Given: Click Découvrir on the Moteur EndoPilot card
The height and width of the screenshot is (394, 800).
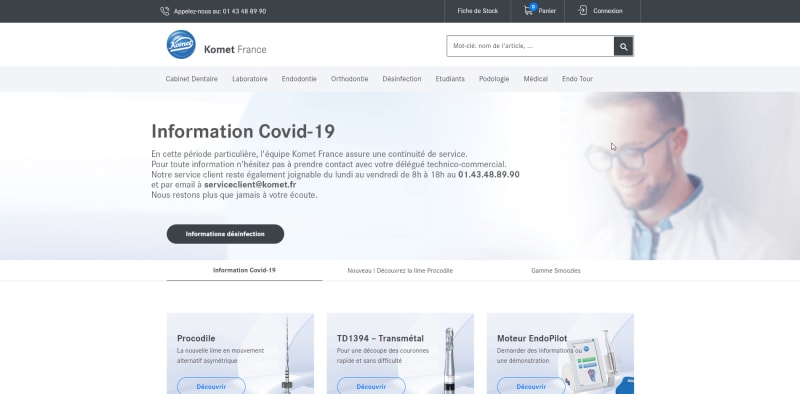Looking at the screenshot, I should [x=531, y=386].
